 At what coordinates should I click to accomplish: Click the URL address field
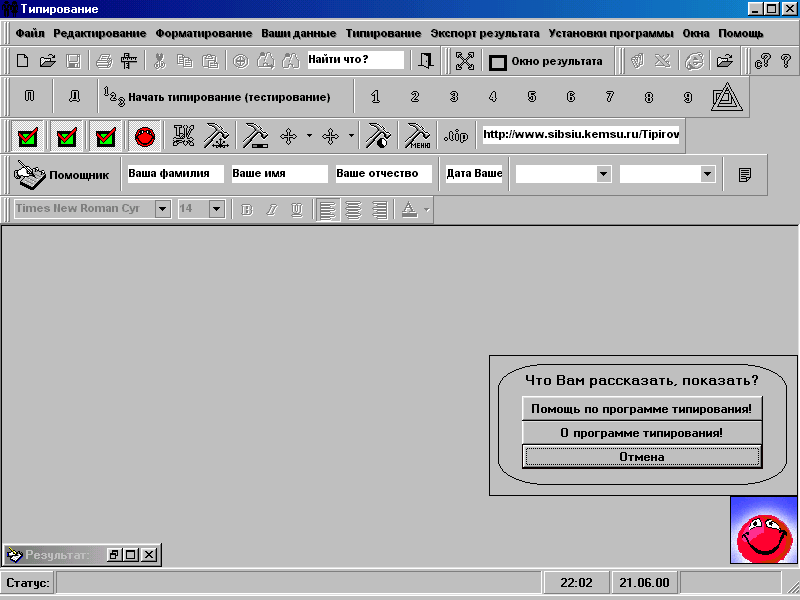point(581,135)
